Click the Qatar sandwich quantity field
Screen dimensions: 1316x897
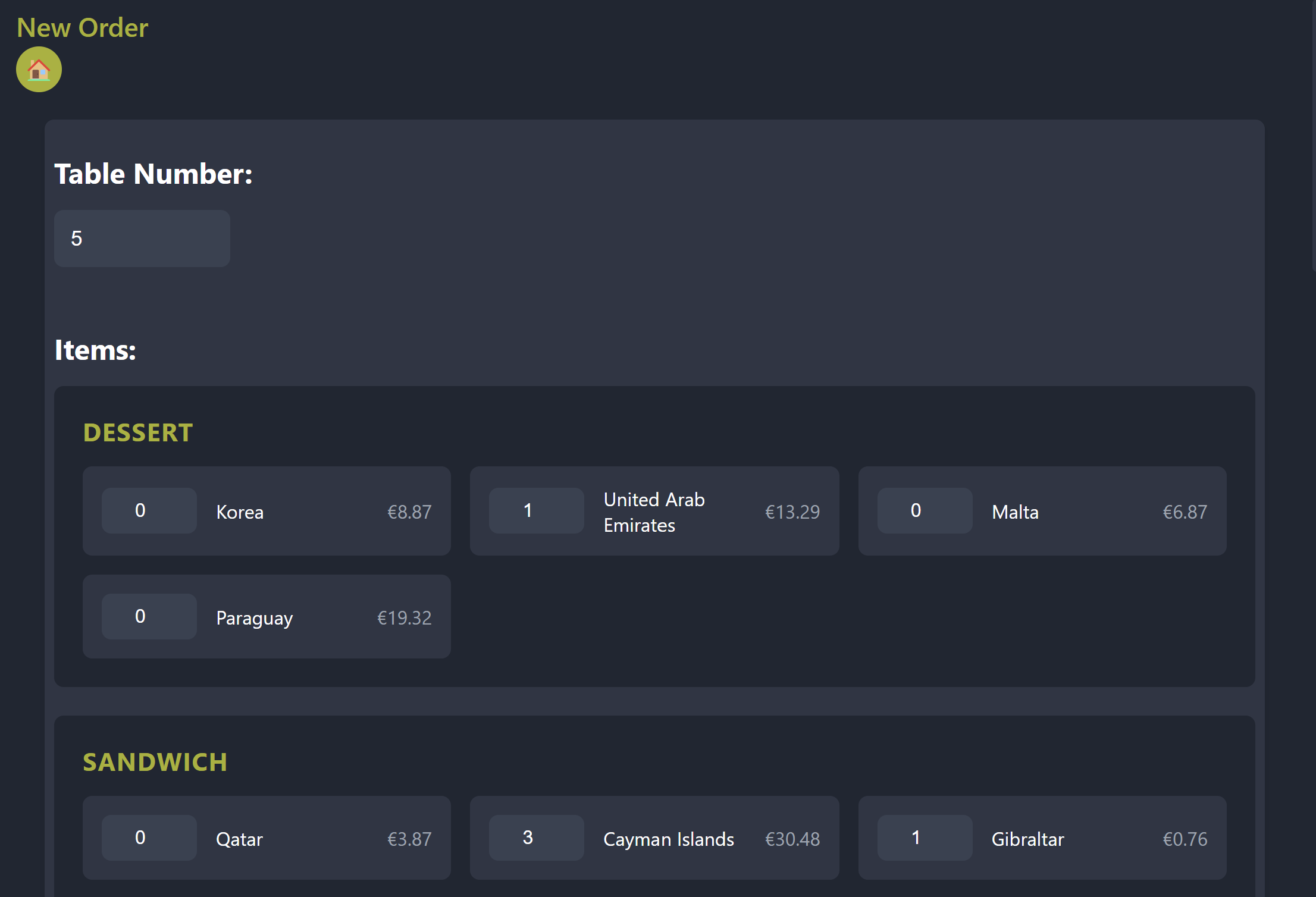[x=148, y=838]
